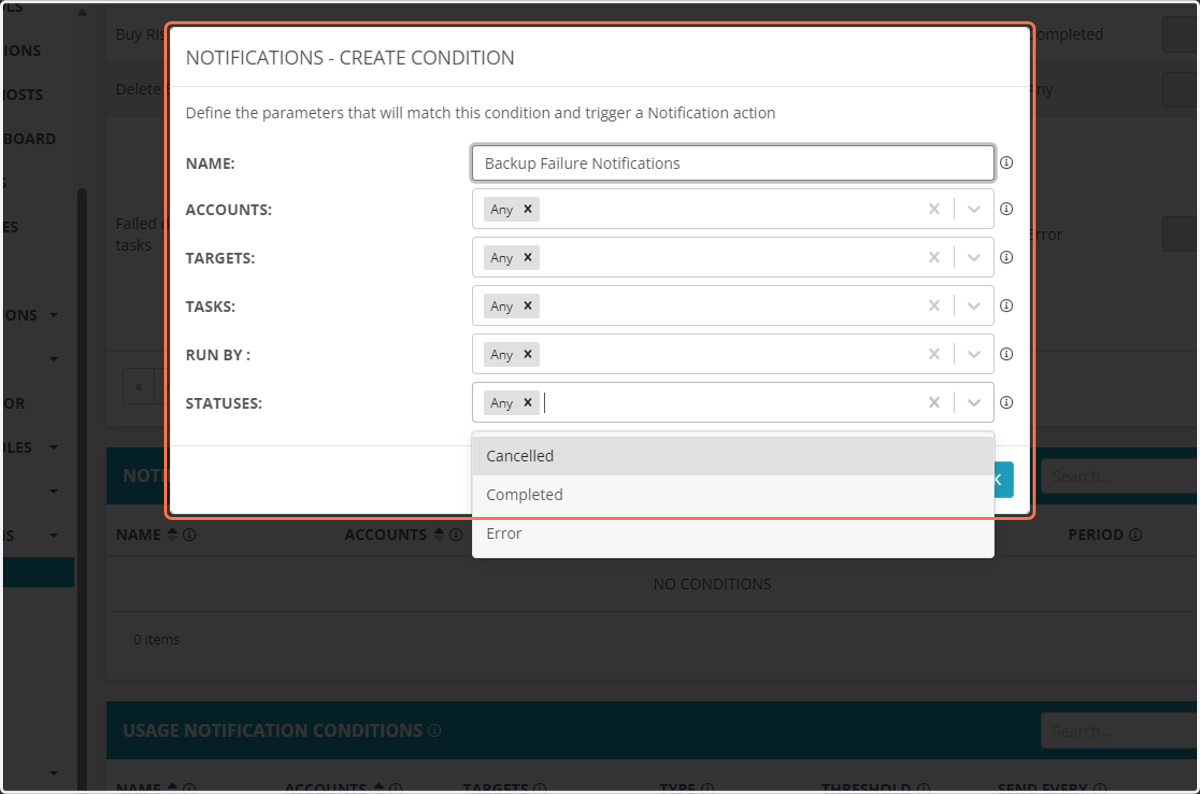
Task: Clear all Statuses selections
Action: click(x=934, y=402)
